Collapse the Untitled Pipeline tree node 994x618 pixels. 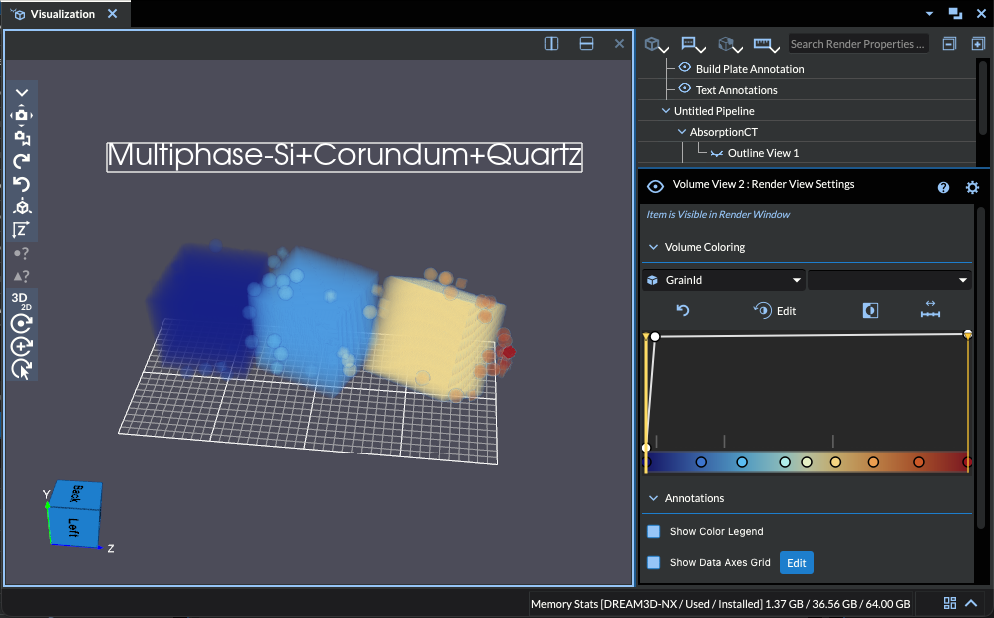(666, 111)
